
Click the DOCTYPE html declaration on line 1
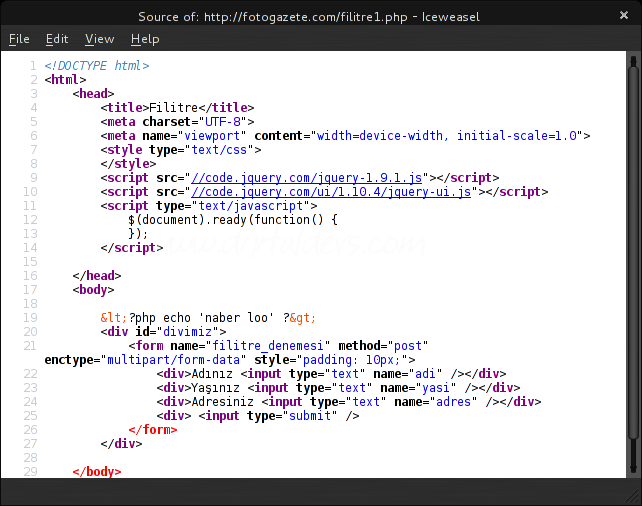click(x=97, y=65)
